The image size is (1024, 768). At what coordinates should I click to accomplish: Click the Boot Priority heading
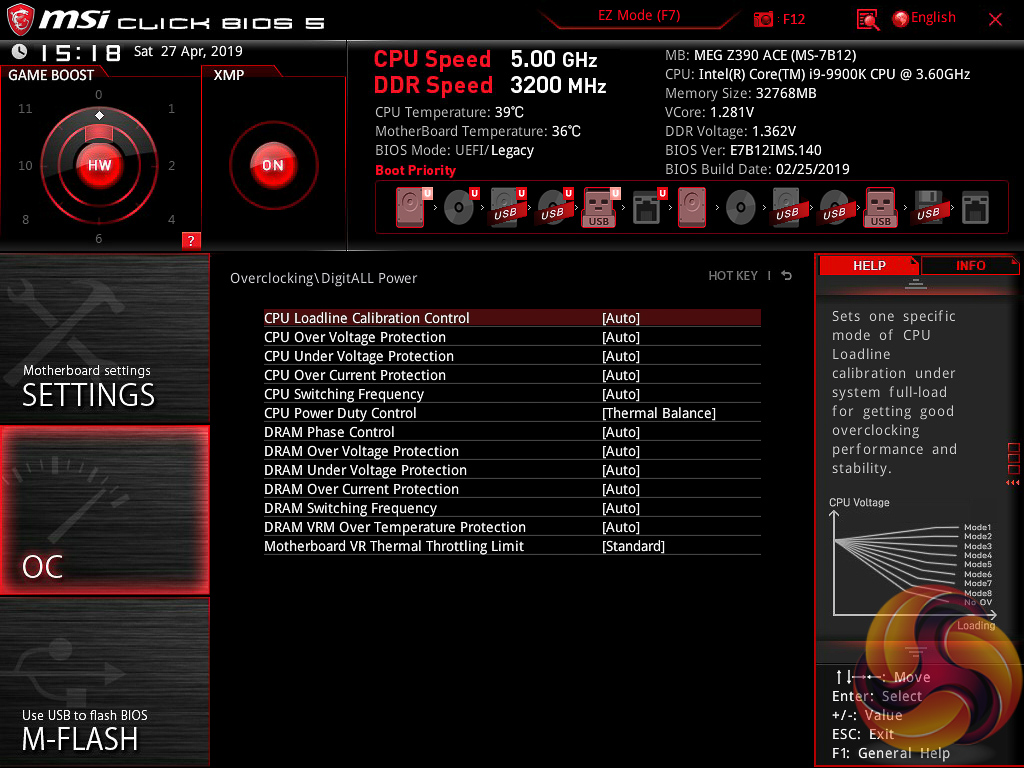click(x=415, y=170)
